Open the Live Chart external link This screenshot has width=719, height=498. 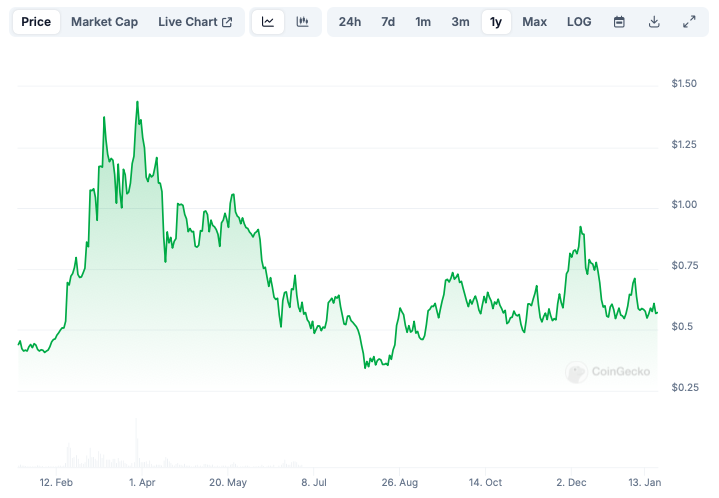195,22
